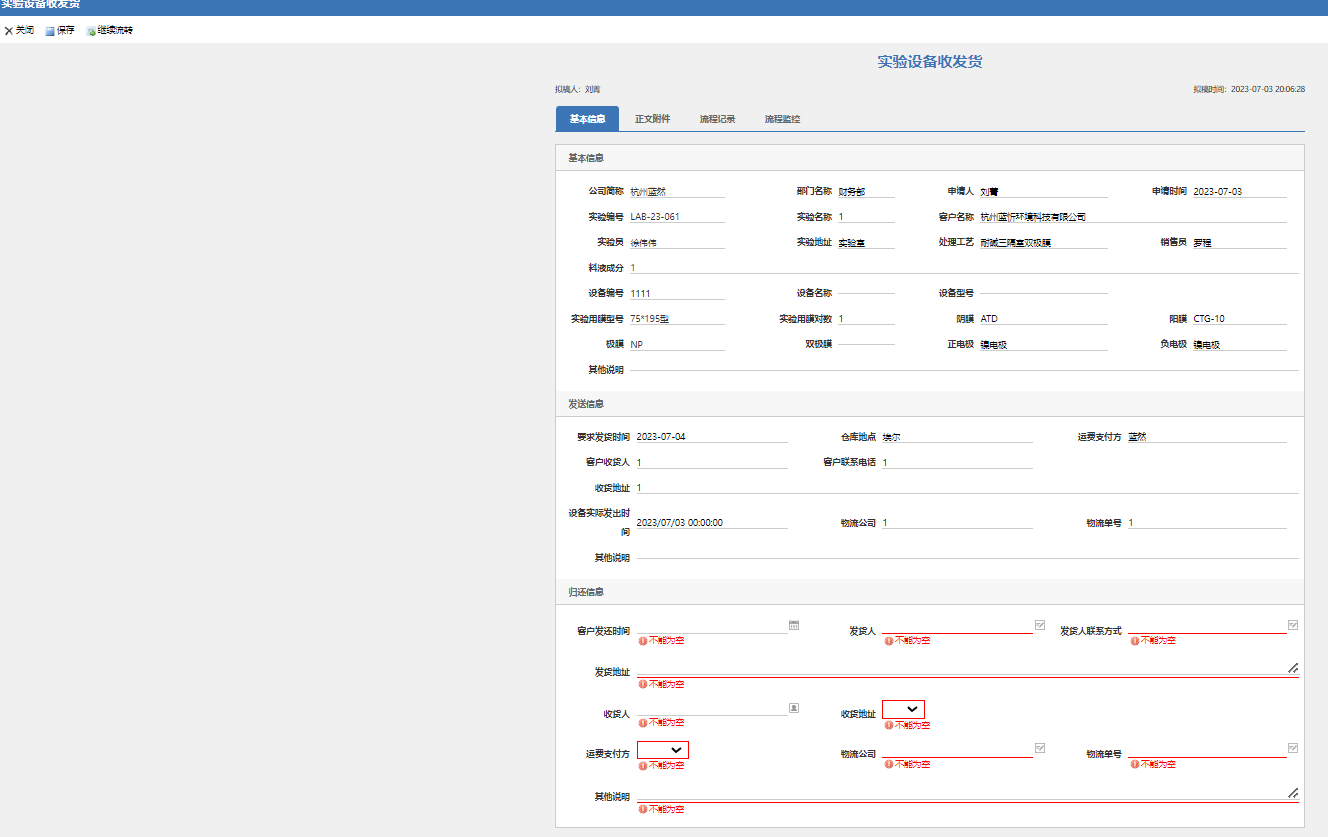Click the picker icon beside 发货人 field
The height and width of the screenshot is (837, 1328).
click(1040, 625)
